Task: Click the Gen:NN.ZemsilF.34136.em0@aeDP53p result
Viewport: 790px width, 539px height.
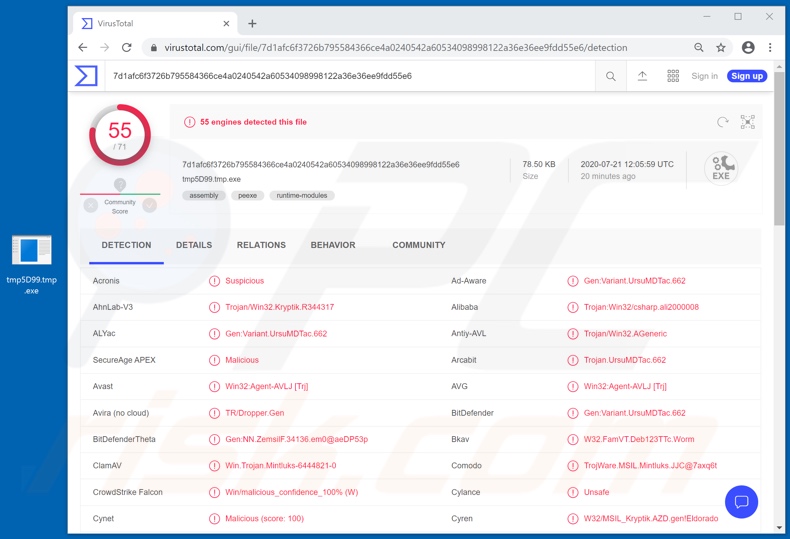Action: (x=297, y=439)
